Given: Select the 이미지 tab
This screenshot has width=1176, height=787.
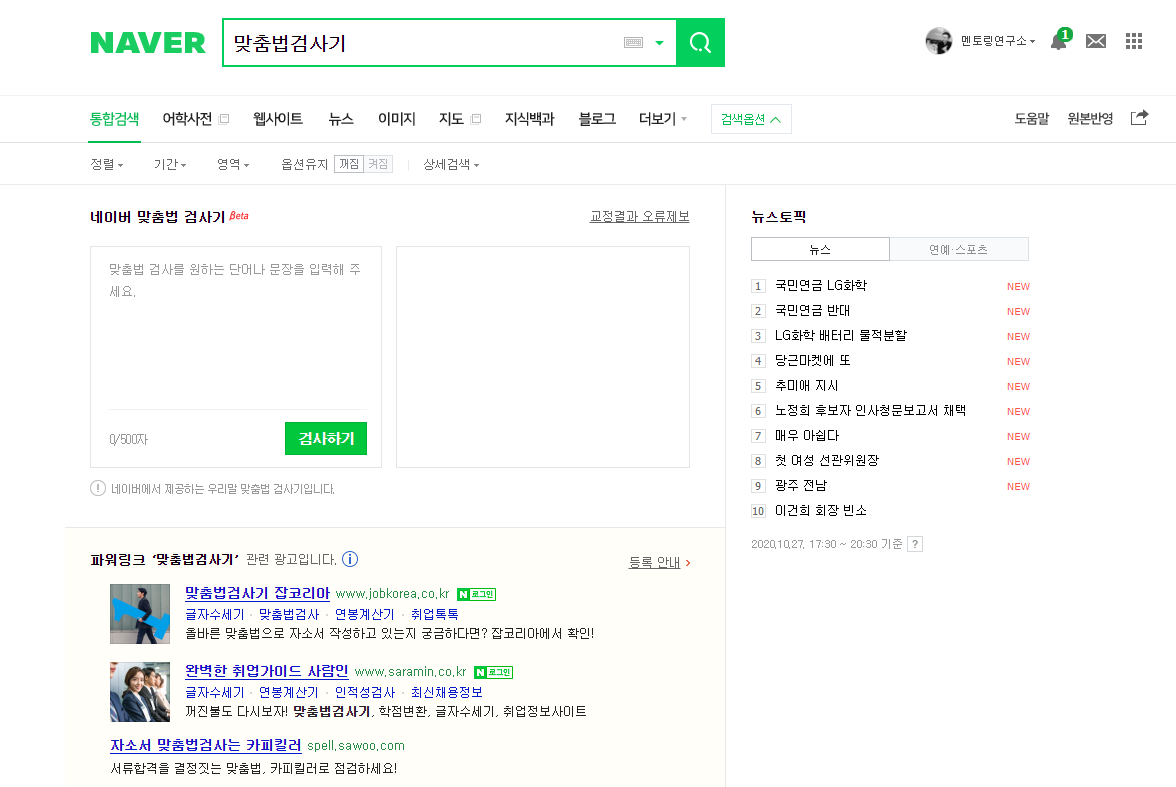Looking at the screenshot, I should point(397,119).
